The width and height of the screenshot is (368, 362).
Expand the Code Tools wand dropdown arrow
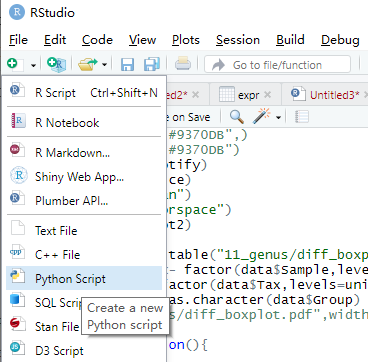278,117
